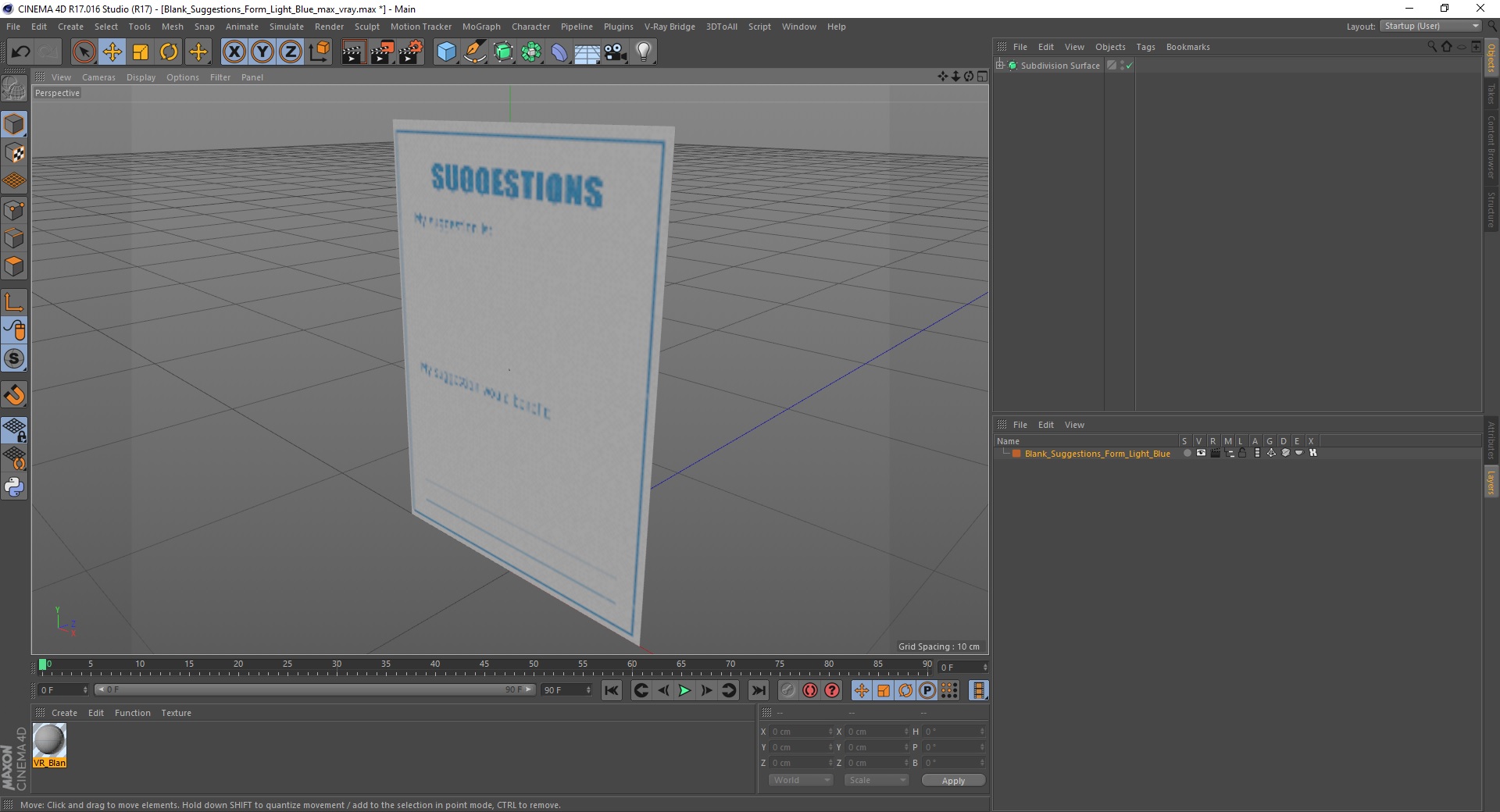Open the Simulate menu

(x=287, y=27)
